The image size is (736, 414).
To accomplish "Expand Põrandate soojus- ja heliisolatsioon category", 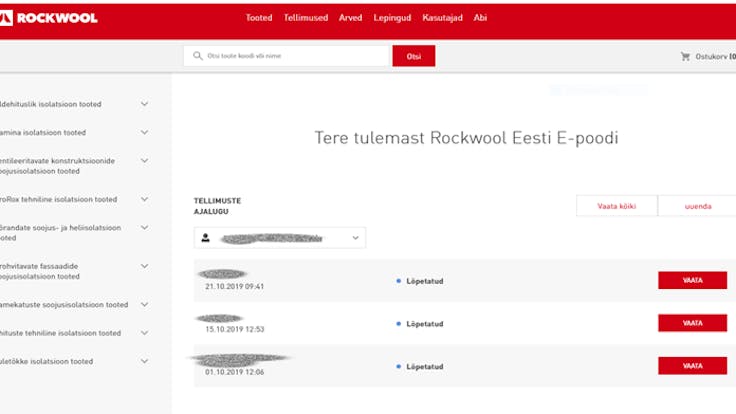I will click(x=145, y=228).
